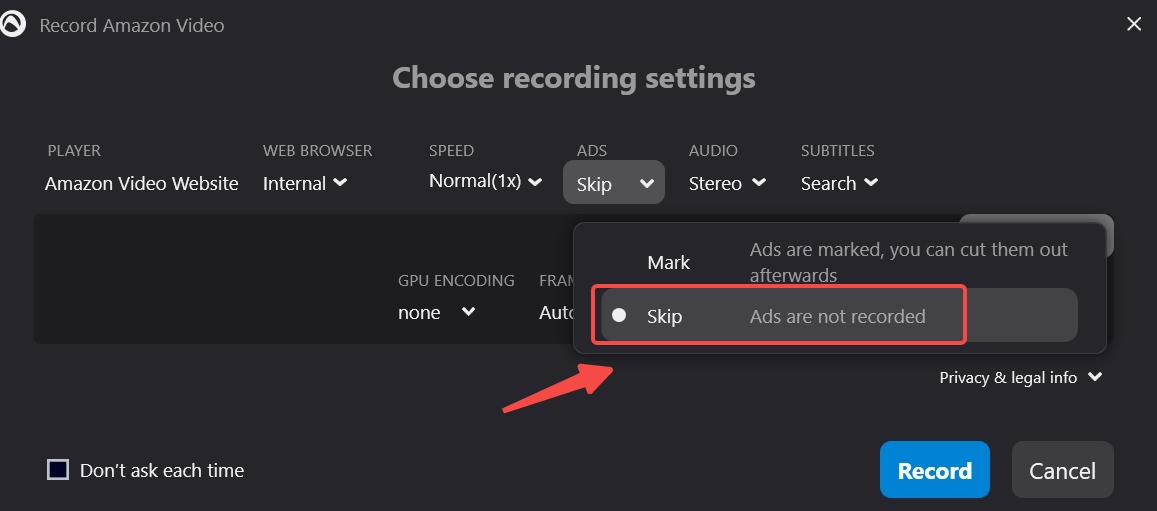
Task: Select the radio dot beside Skip
Action: (619, 316)
